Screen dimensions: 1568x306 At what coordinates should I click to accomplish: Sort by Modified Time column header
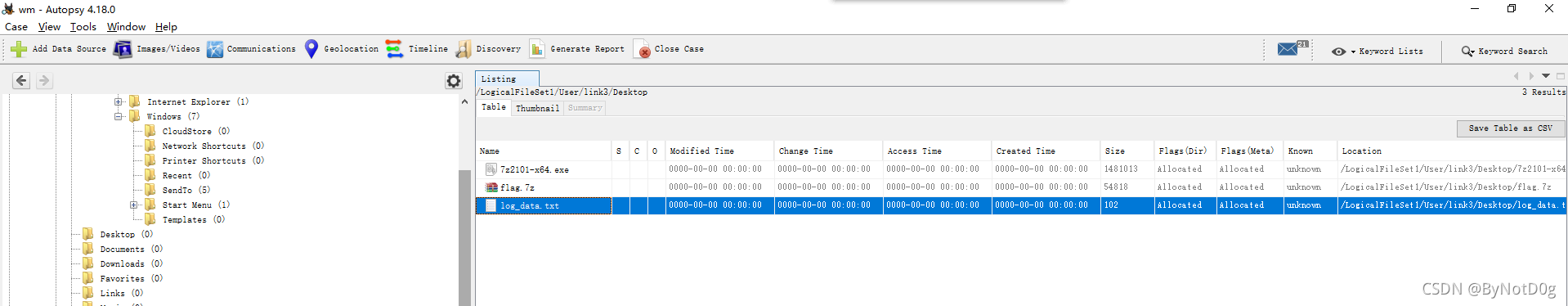point(719,151)
